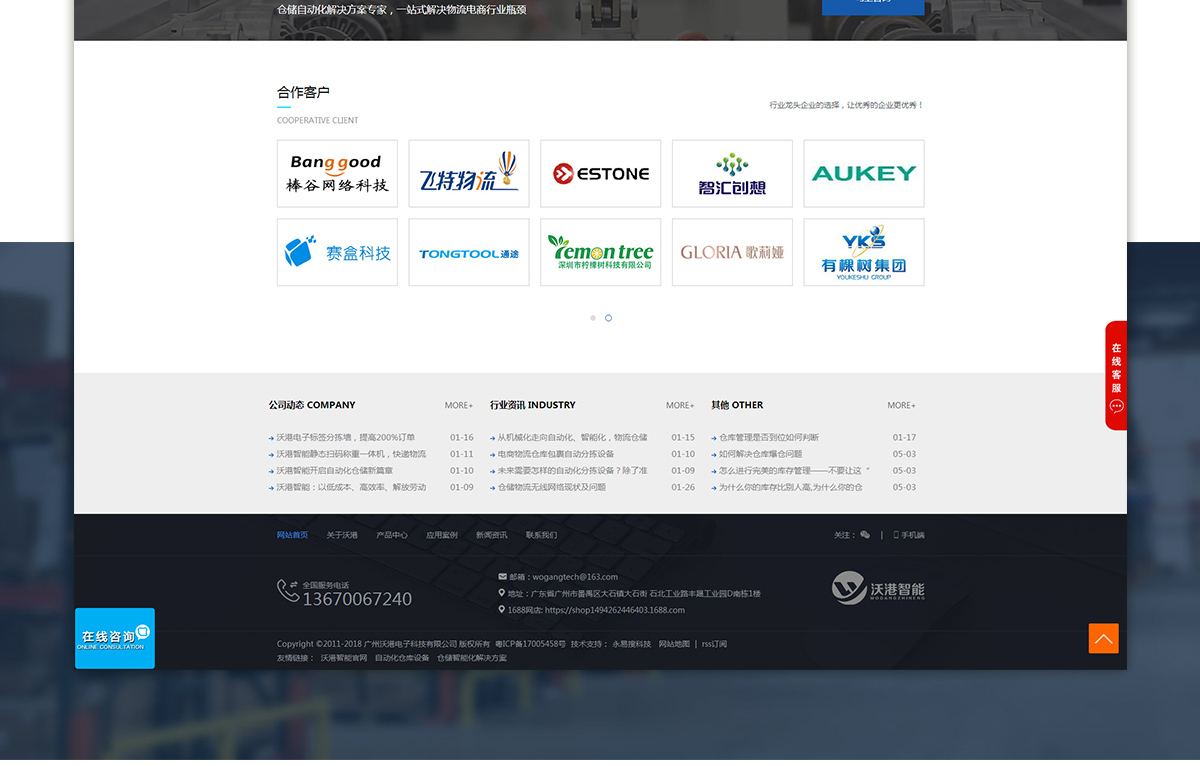Click the Banggood 棒谷网络科技 client logo
Viewport: 1200px width, 766px height.
[x=337, y=174]
